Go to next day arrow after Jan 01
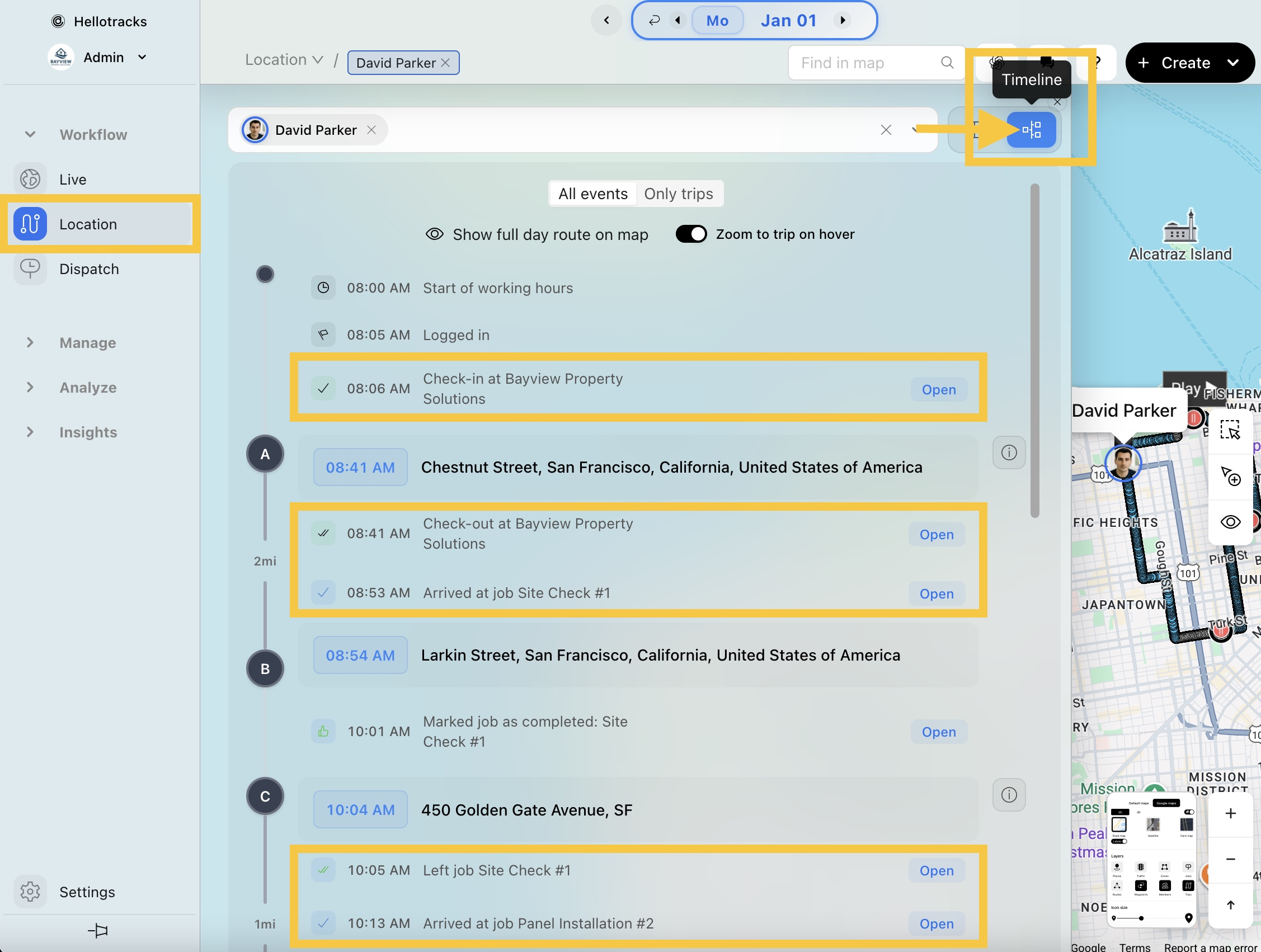 point(842,21)
